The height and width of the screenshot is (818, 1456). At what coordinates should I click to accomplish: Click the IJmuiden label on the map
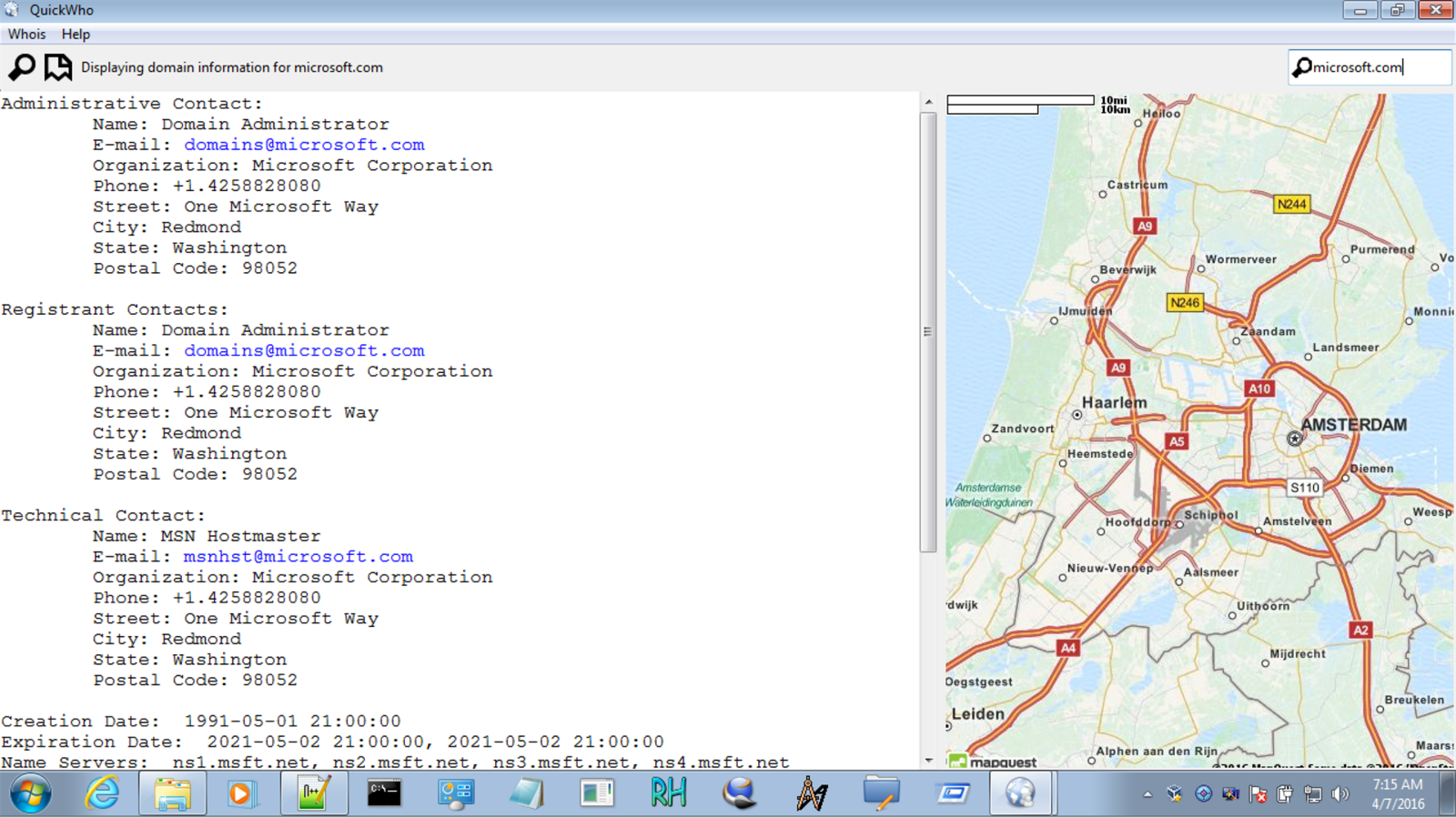click(1086, 310)
